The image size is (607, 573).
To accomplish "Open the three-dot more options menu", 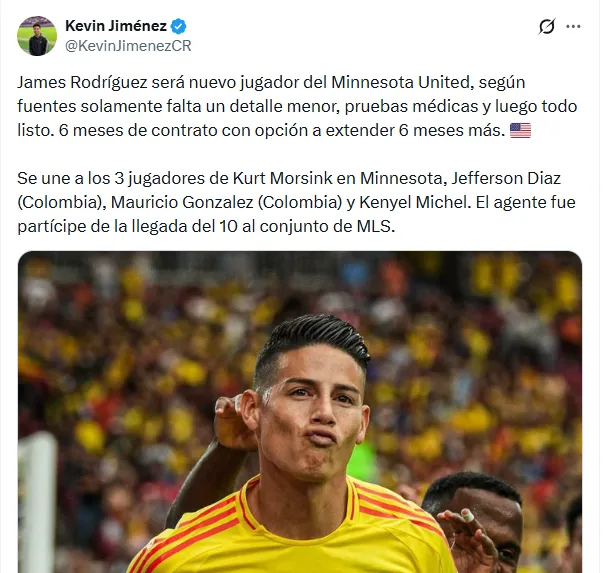I will coord(573,26).
